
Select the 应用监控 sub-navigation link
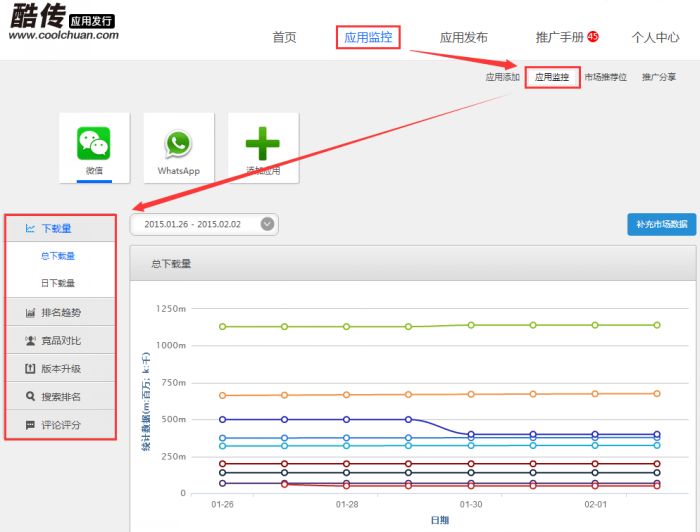552,77
